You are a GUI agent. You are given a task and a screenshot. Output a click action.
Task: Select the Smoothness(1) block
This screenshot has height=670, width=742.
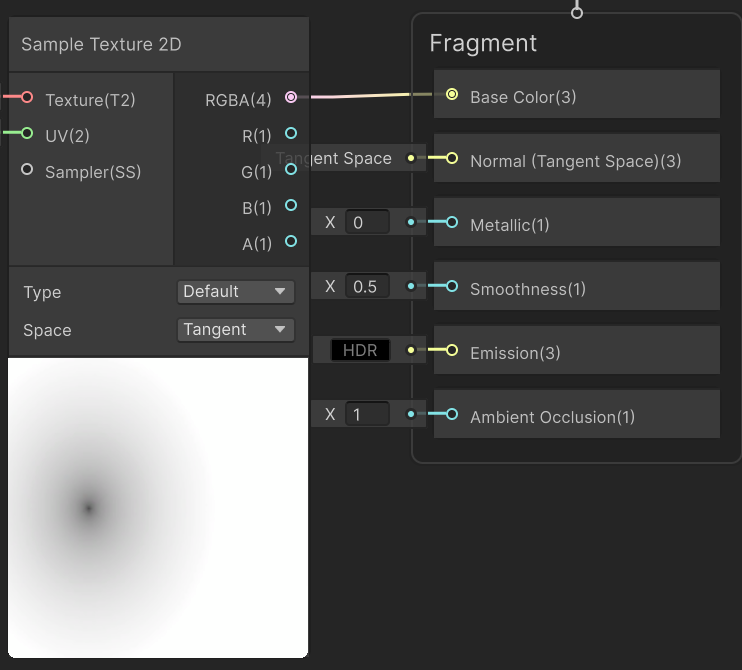click(x=576, y=286)
